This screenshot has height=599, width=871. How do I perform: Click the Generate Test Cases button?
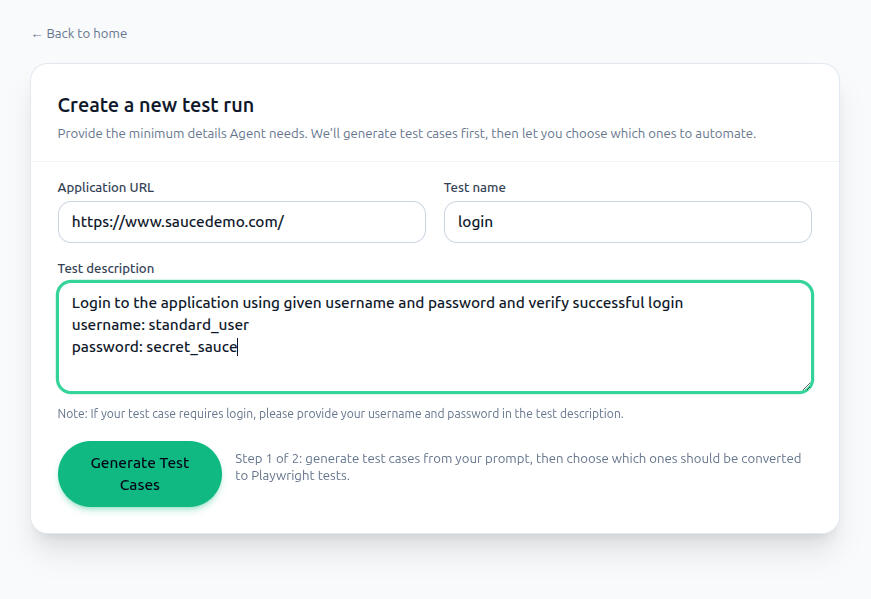(139, 474)
